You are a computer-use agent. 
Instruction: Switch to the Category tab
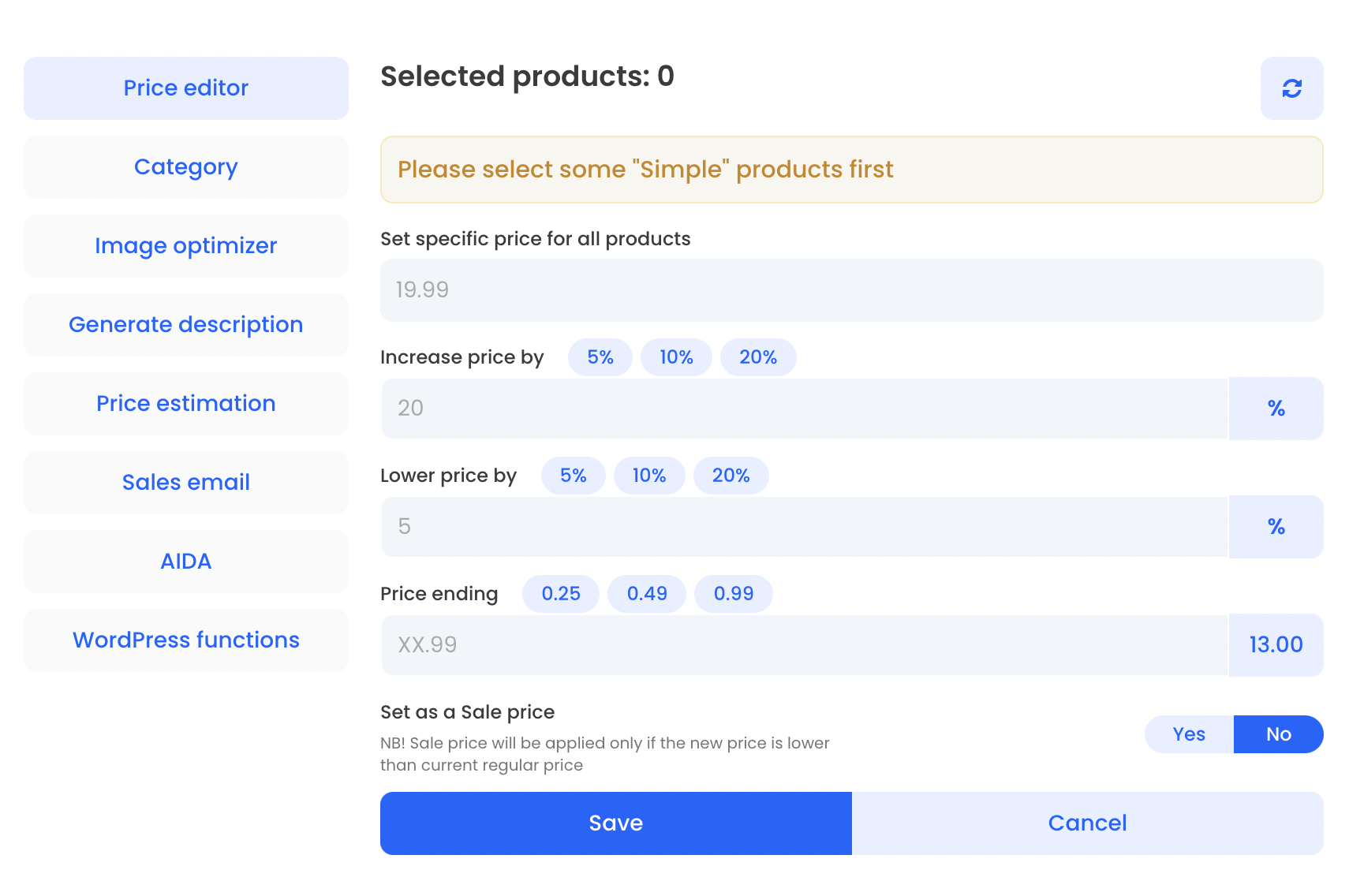pyautogui.click(x=186, y=167)
